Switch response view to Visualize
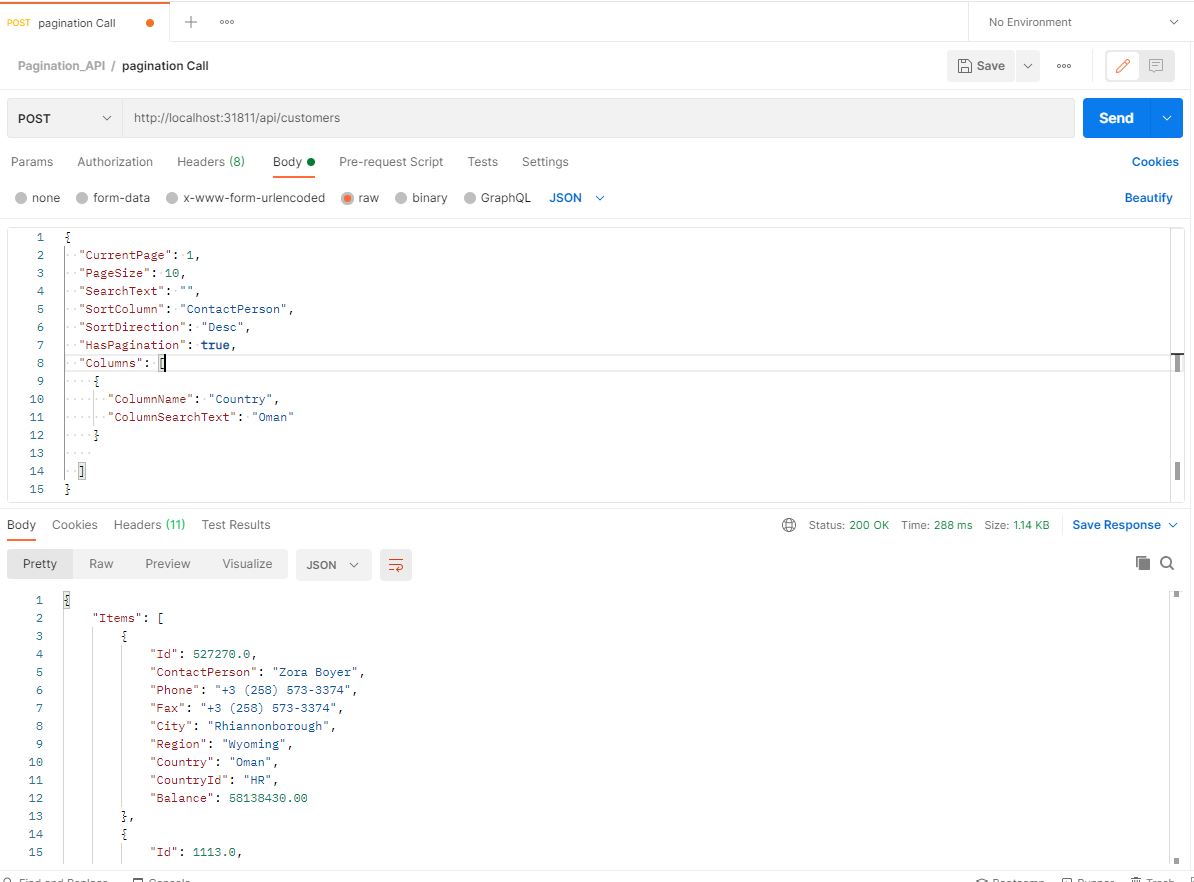Image resolution: width=1194 pixels, height=882 pixels. [247, 564]
